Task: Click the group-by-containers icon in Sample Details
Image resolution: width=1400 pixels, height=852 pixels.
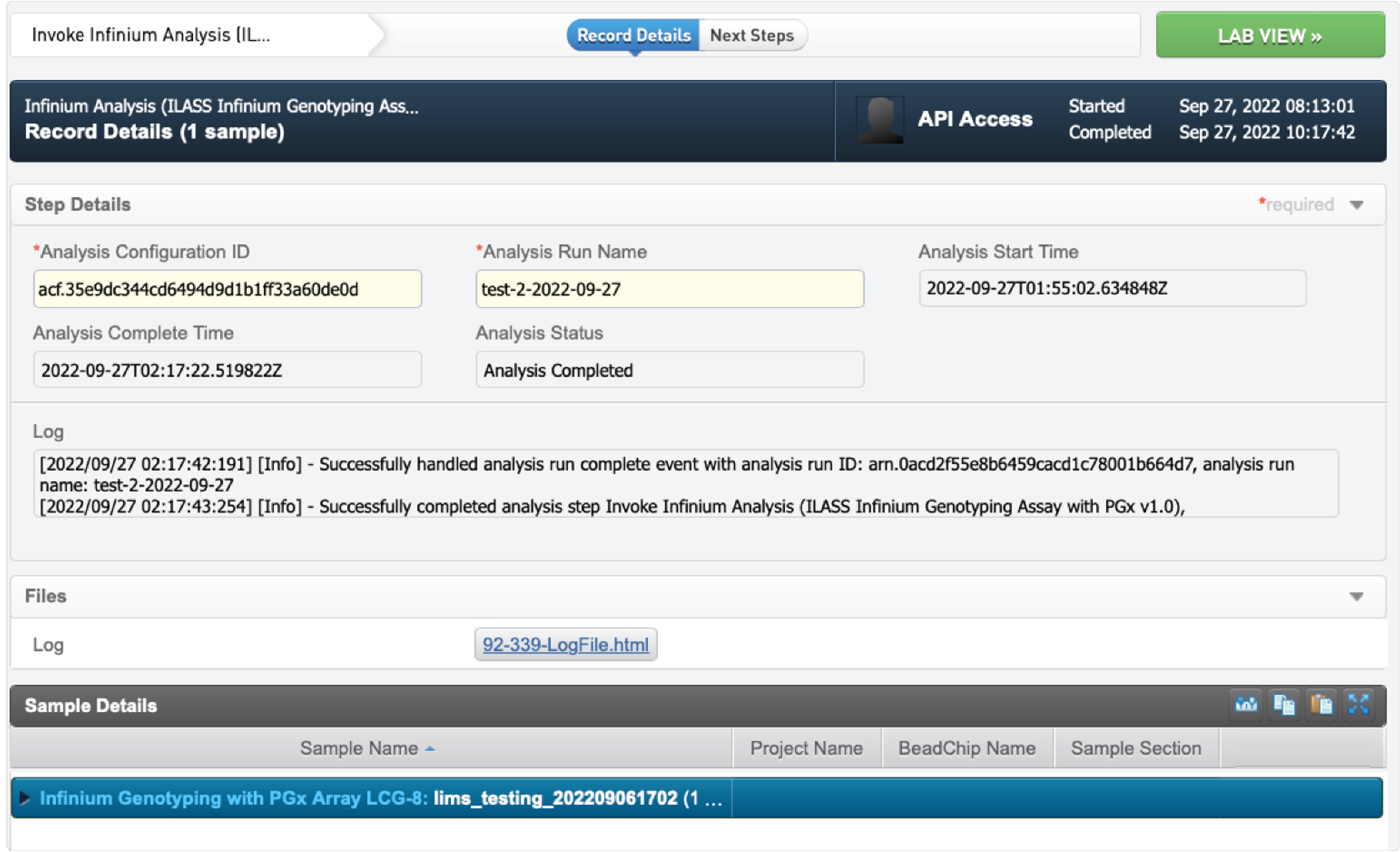Action: (x=1246, y=705)
